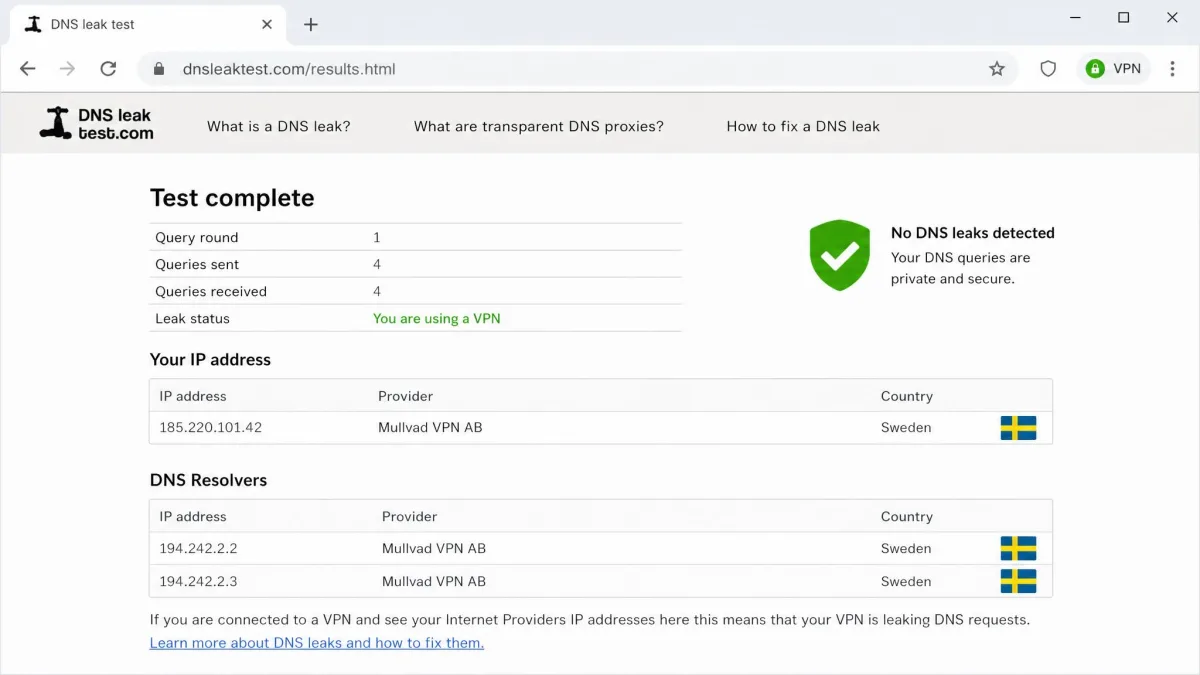Click the browser back arrow
Viewport: 1200px width, 675px height.
point(28,69)
